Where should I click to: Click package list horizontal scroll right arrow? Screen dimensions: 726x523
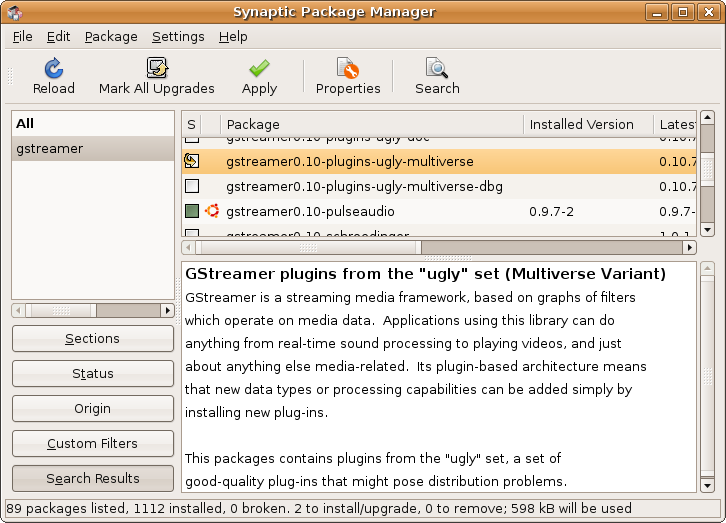[x=689, y=248]
